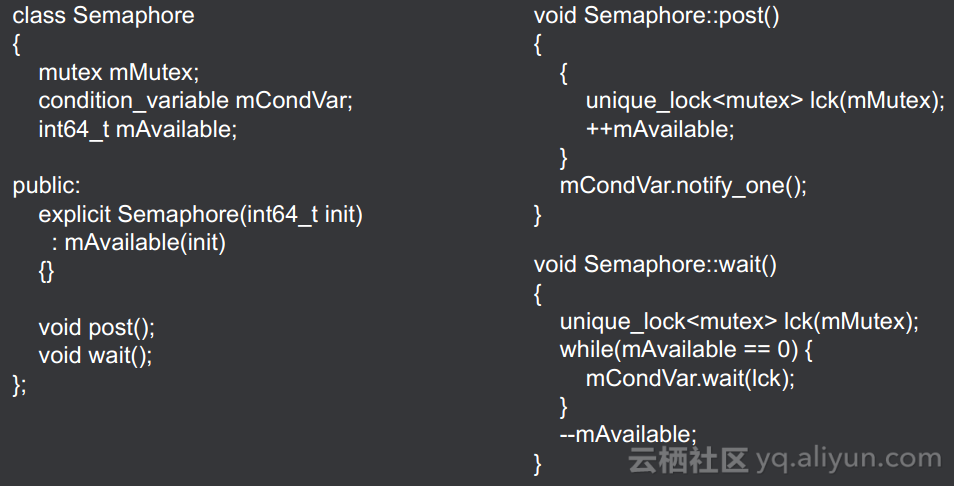Click the "class Semaphore" declaration line
This screenshot has width=954, height=486.
click(103, 17)
